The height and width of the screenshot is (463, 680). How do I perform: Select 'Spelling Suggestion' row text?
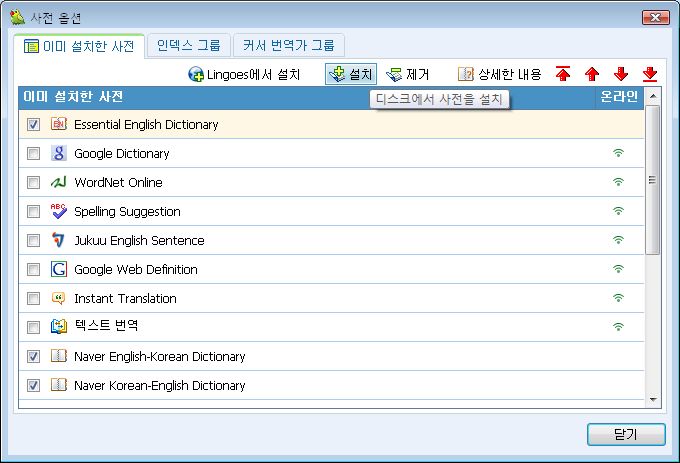coord(128,212)
